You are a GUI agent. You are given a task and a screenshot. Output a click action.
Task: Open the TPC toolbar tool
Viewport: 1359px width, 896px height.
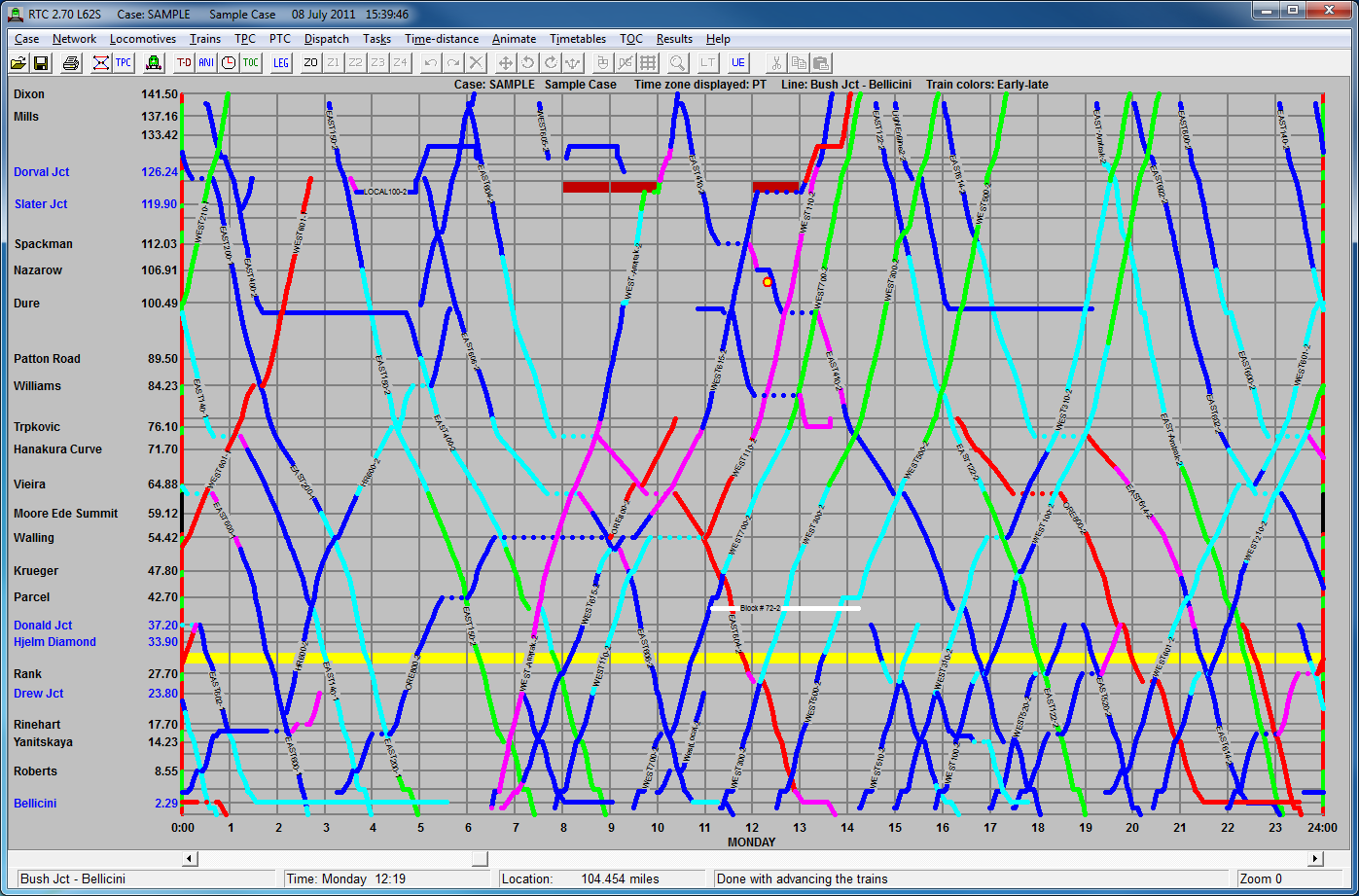tap(124, 63)
